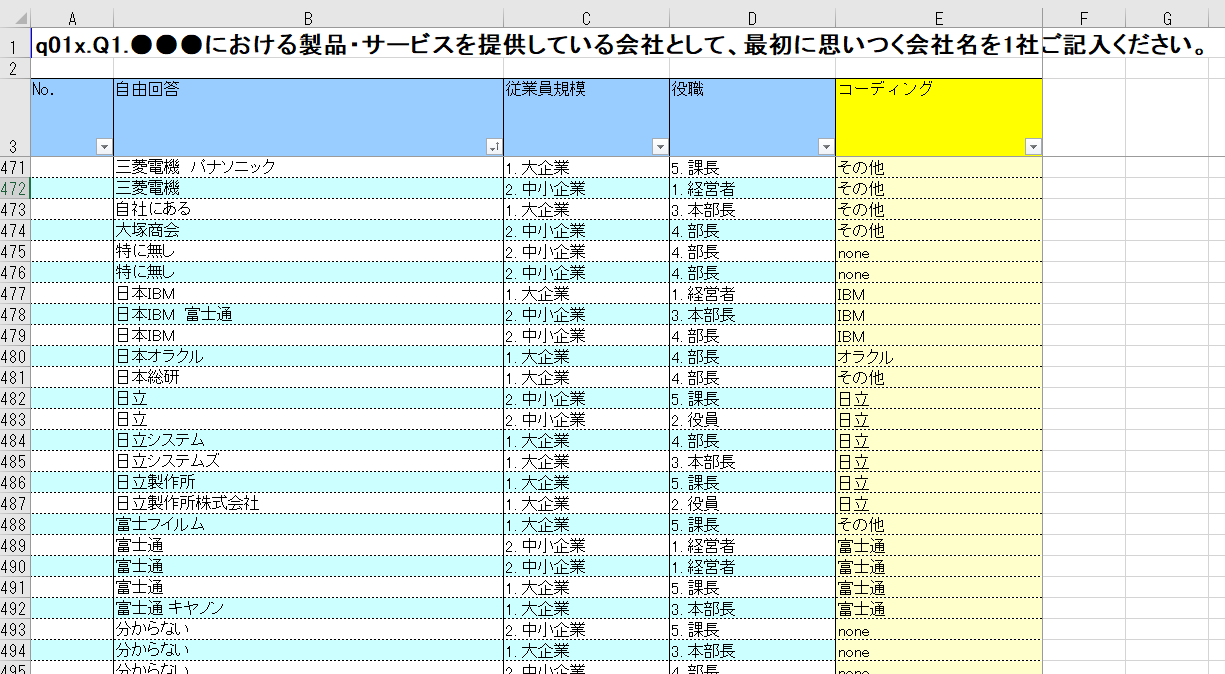This screenshot has width=1225, height=674.
Task: Select cell 富士通 in row 490
Action: click(x=308, y=566)
